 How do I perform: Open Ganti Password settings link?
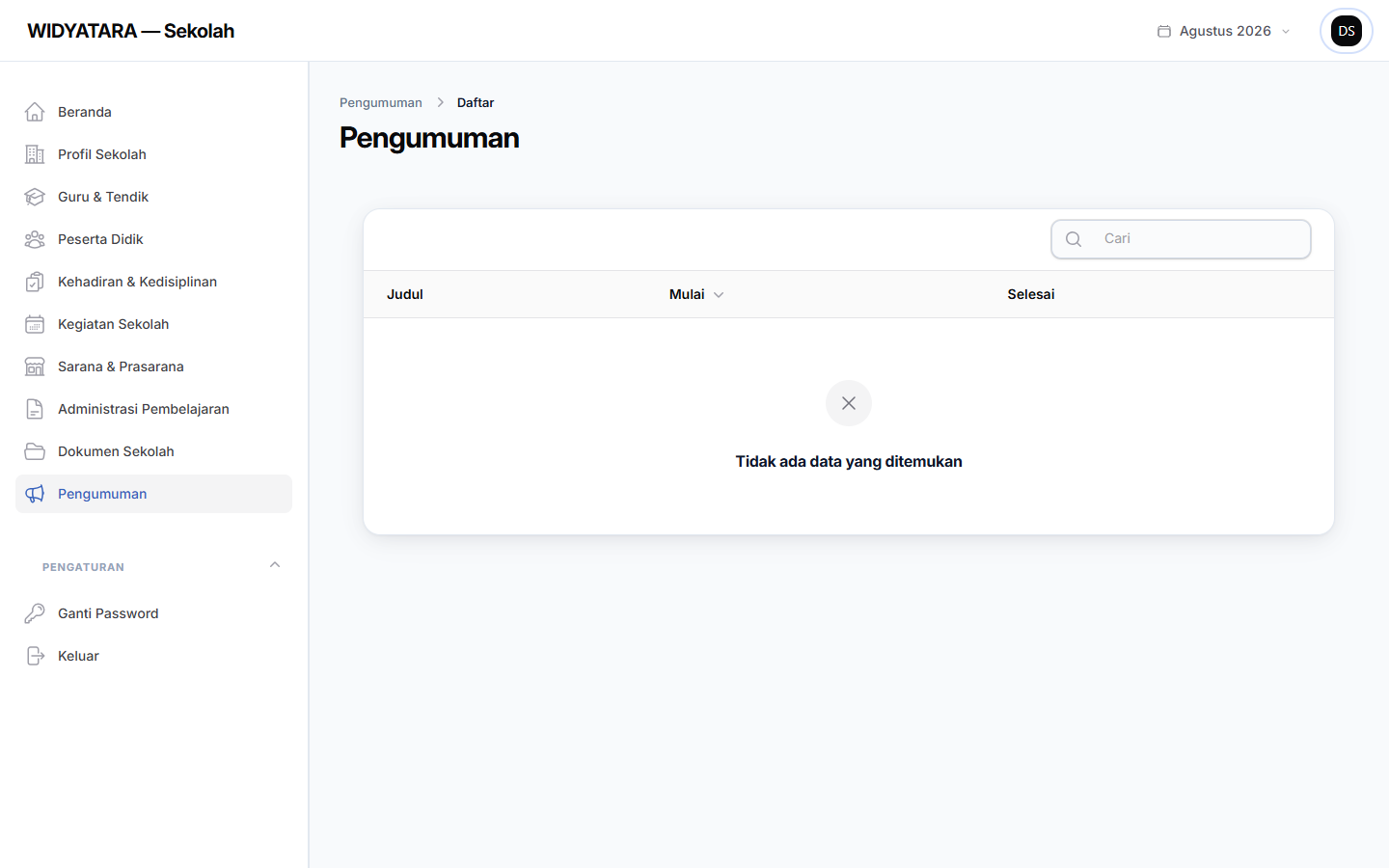(153, 613)
